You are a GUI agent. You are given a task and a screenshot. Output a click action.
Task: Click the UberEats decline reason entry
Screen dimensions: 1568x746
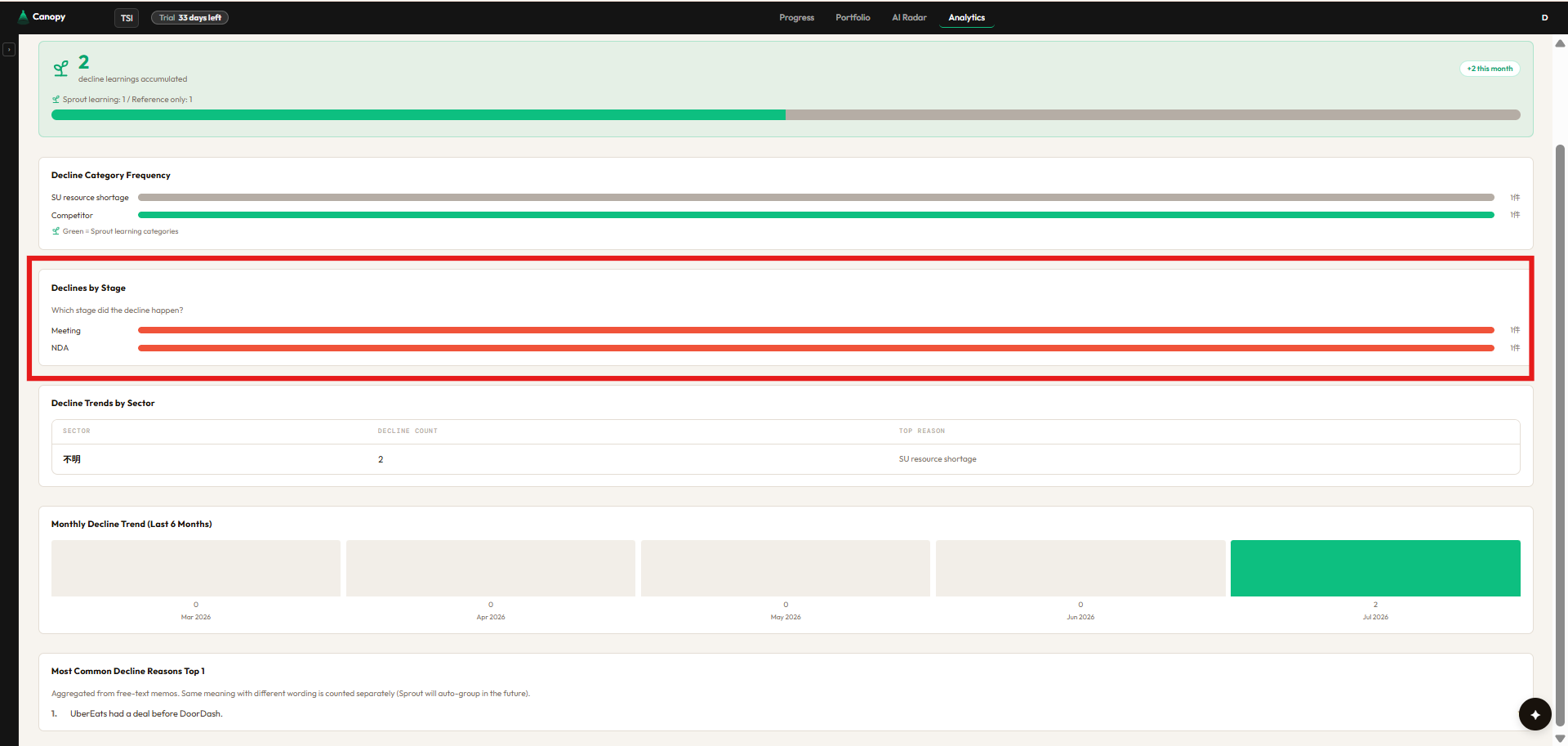[x=146, y=714]
